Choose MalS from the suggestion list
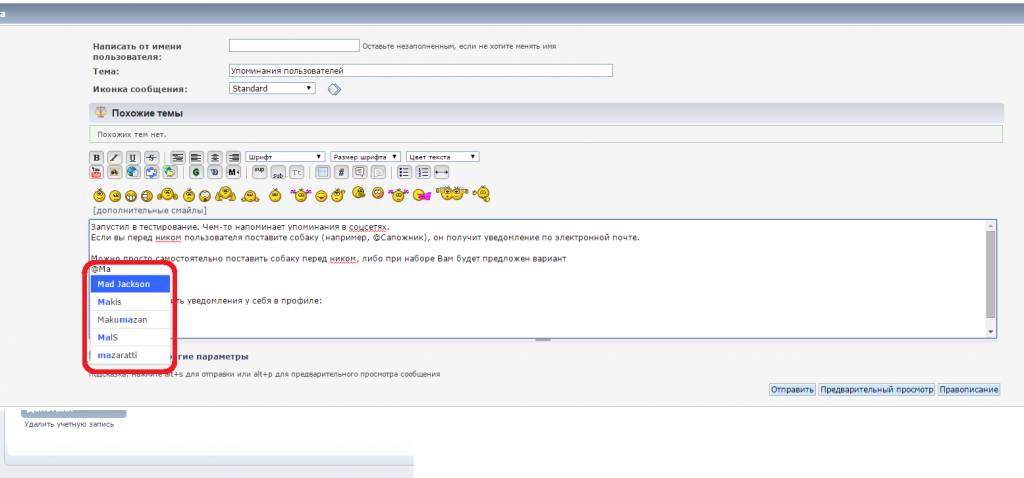This screenshot has width=1024, height=478. (130, 337)
